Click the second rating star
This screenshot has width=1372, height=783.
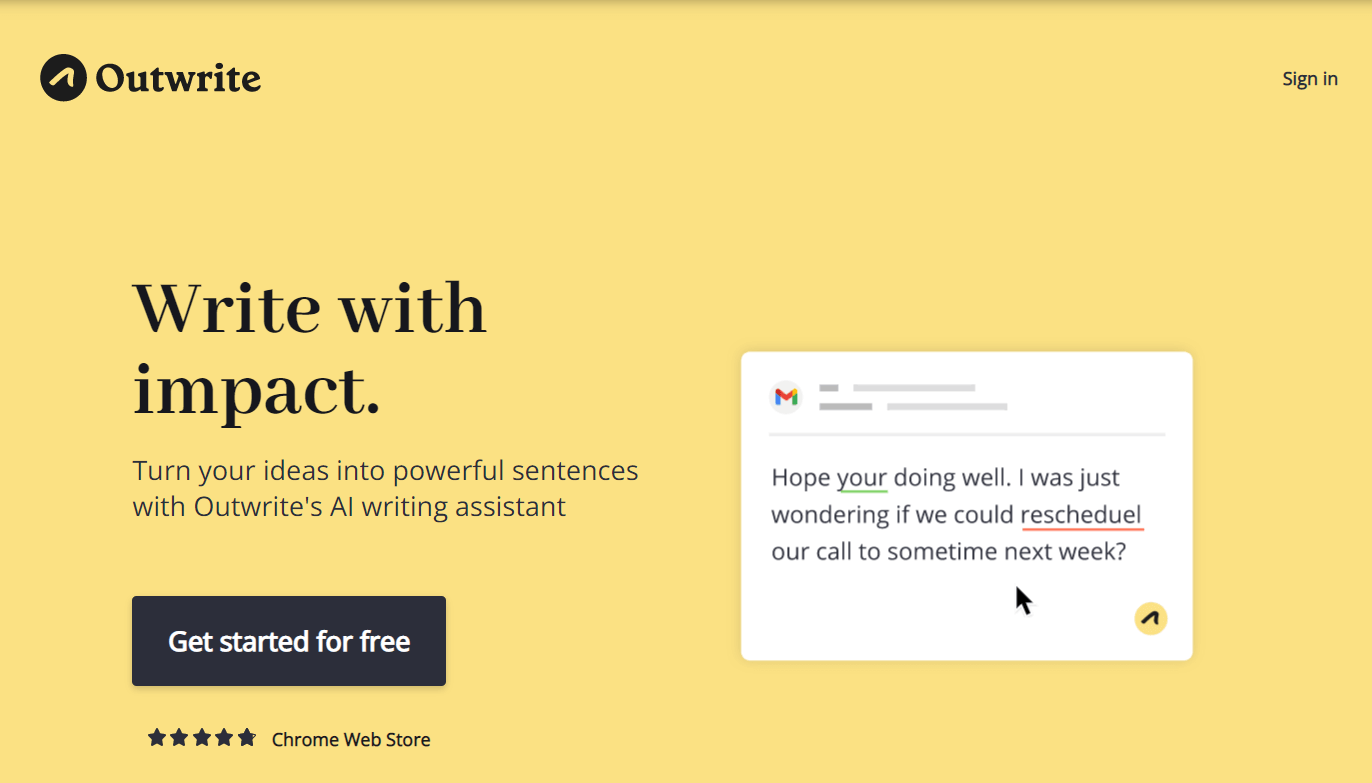pyautogui.click(x=179, y=738)
